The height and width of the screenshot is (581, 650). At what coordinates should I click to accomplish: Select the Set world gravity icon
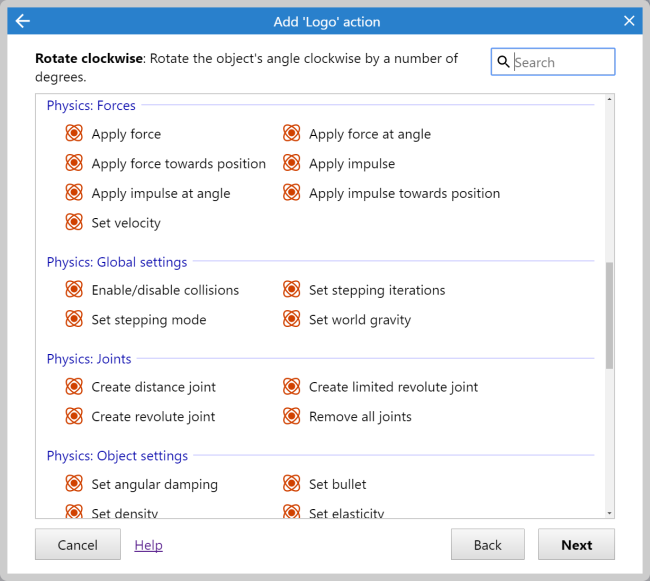click(291, 320)
